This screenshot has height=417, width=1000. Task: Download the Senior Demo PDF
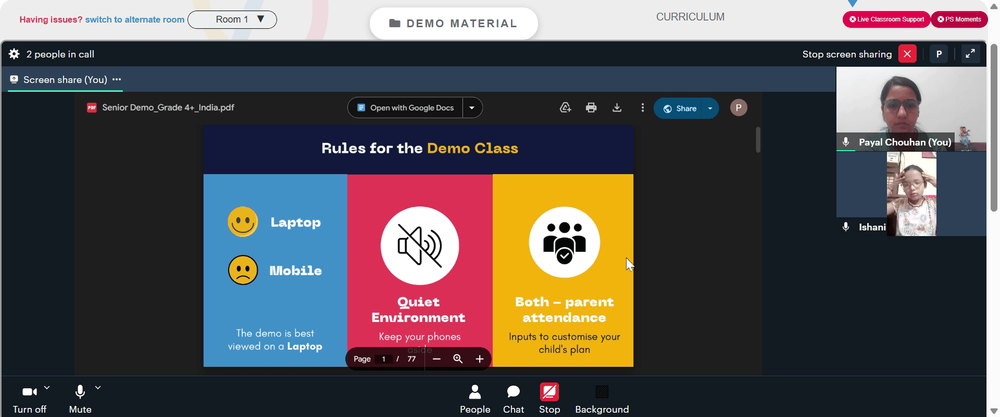(617, 108)
